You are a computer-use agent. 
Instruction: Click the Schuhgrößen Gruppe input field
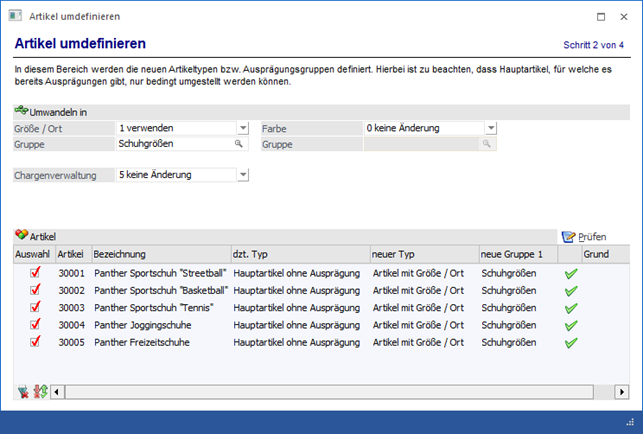[174, 144]
